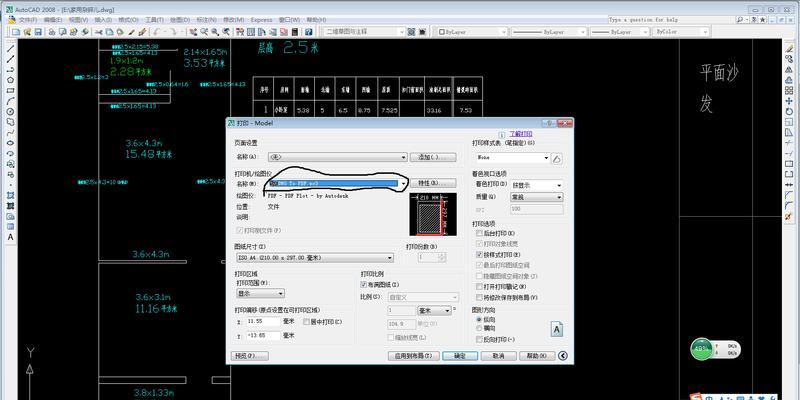The width and height of the screenshot is (800, 400).
Task: Enable plot stamp checkbox 打开打印戳记
Action: tap(479, 287)
